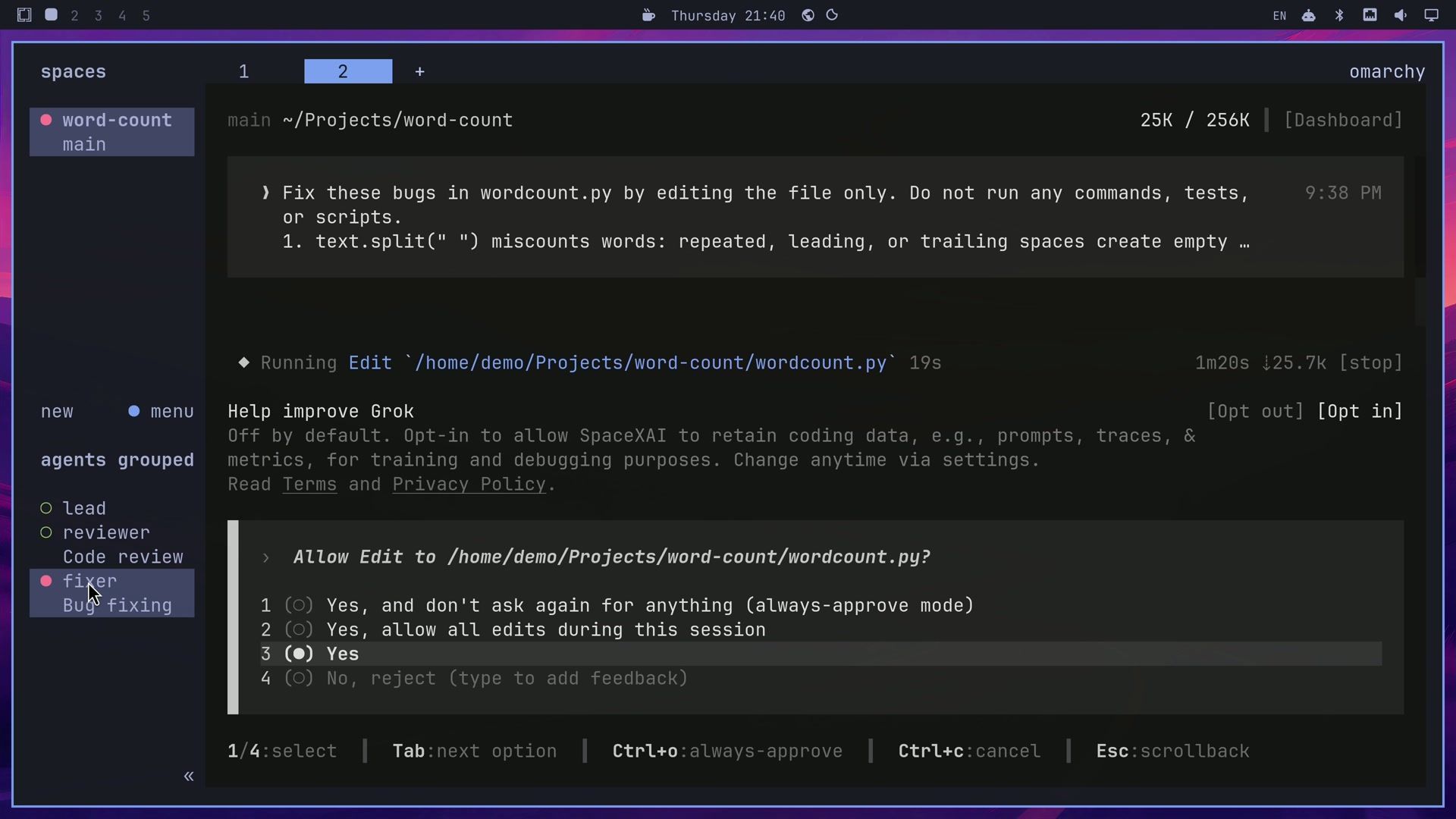Click the EN keyboard layout indicator

[x=1279, y=15]
